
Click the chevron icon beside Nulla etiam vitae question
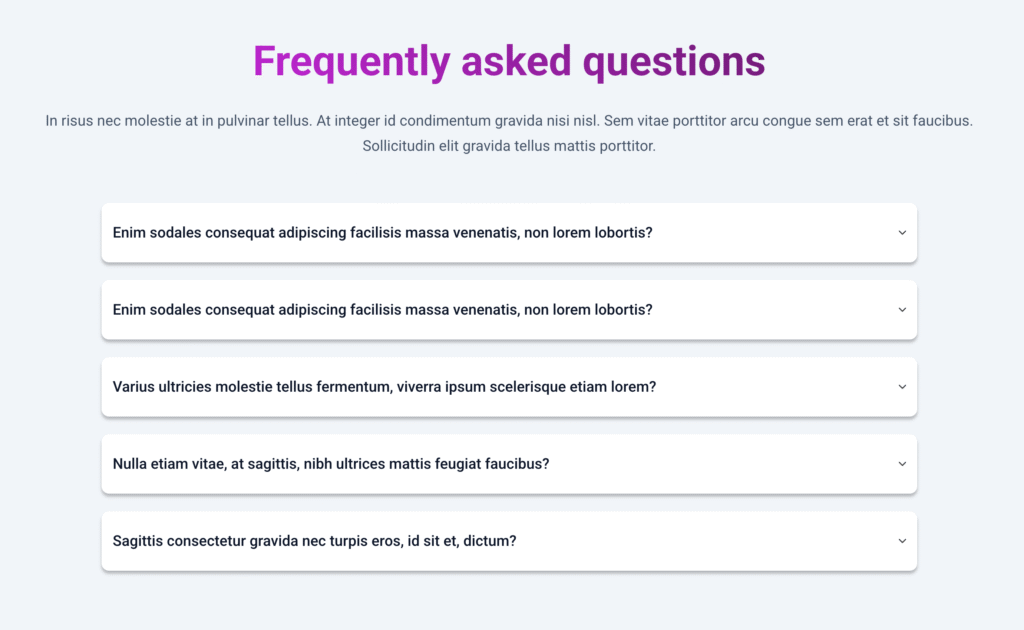pyautogui.click(x=902, y=464)
